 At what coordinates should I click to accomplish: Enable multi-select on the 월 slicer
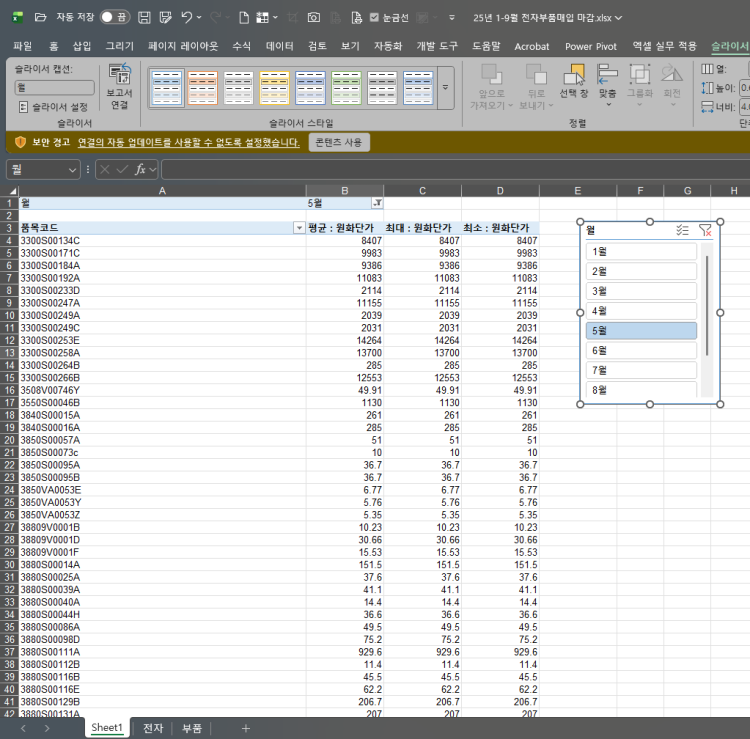[682, 229]
